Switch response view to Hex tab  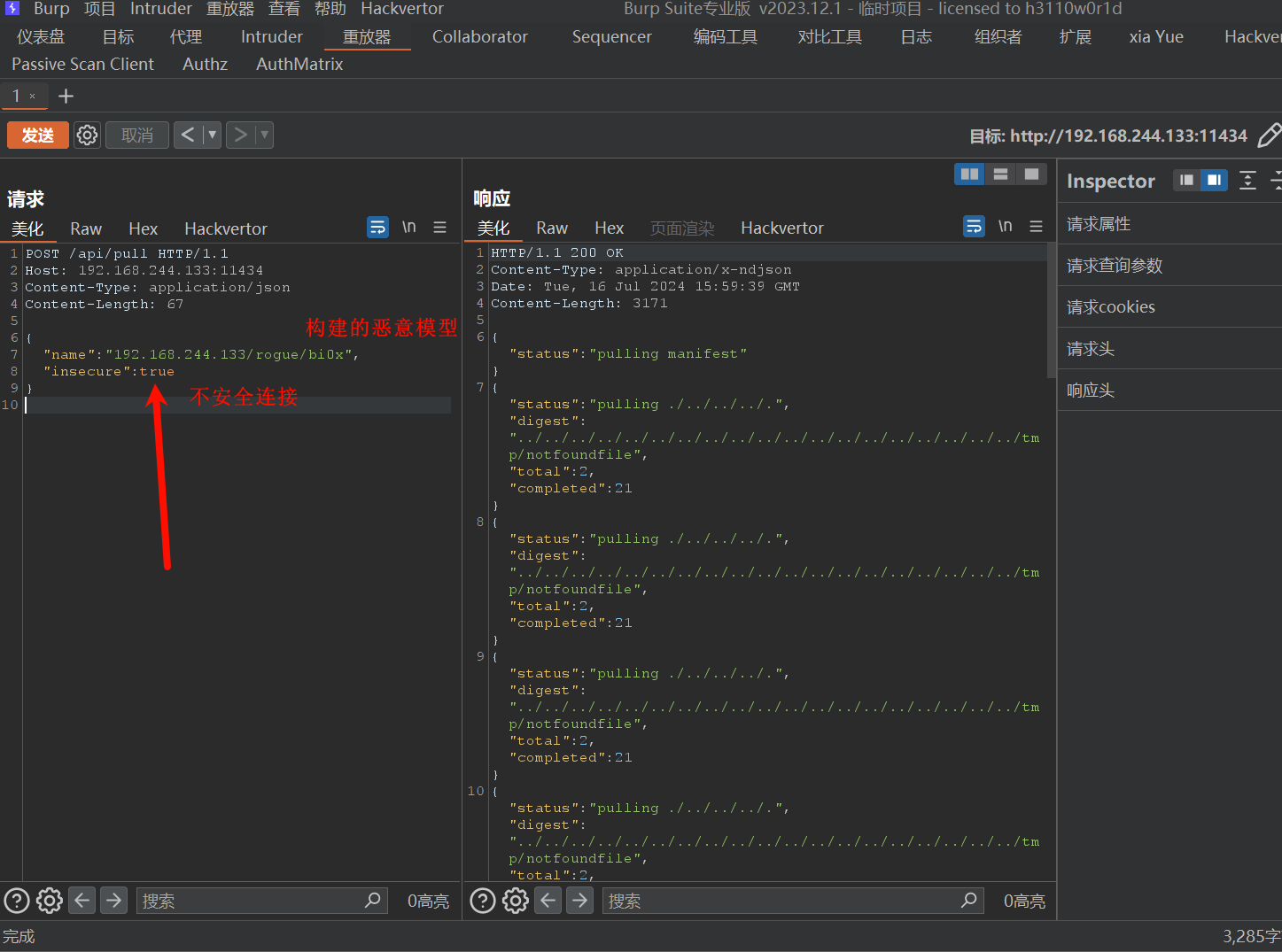pyautogui.click(x=609, y=228)
